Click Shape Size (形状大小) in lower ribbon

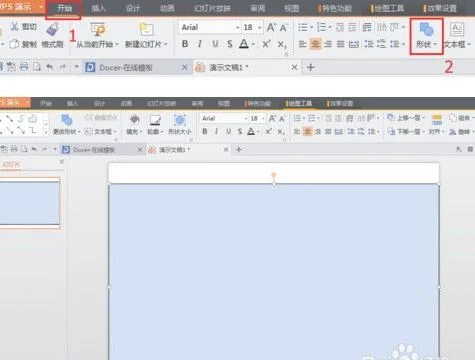tap(180, 124)
